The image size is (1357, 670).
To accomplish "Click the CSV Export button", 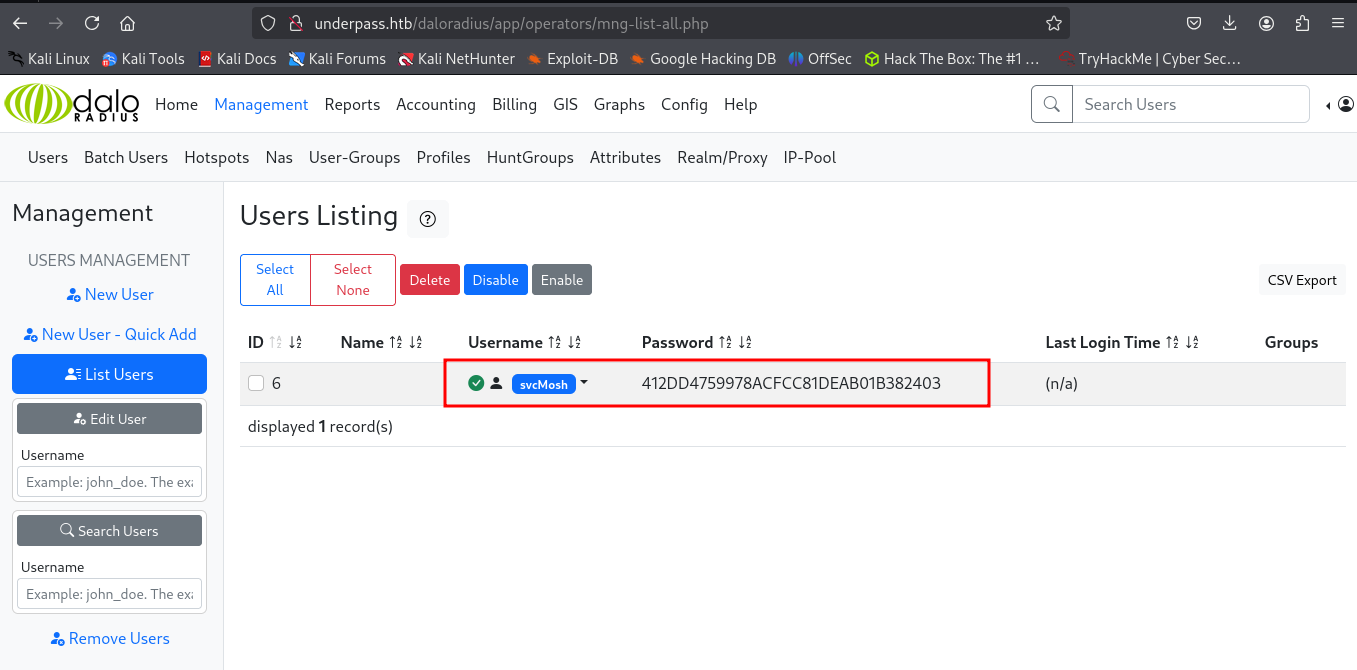I will 1301,280.
